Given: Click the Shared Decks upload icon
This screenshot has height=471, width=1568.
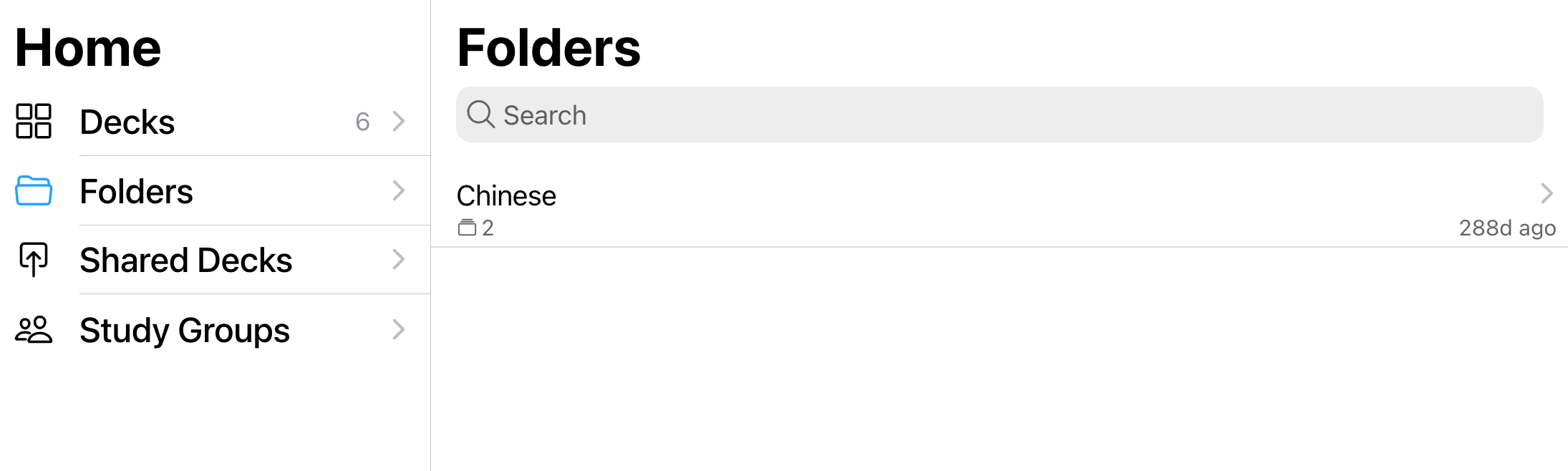Looking at the screenshot, I should (34, 259).
